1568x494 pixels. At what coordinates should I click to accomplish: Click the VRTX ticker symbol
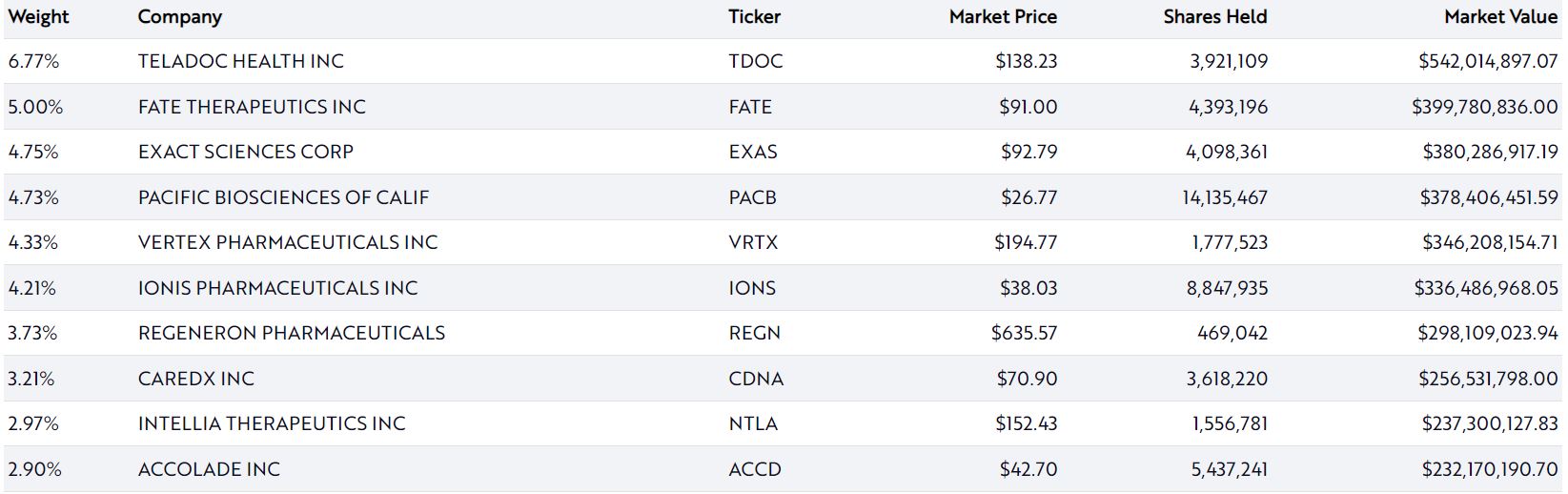pyautogui.click(x=753, y=242)
